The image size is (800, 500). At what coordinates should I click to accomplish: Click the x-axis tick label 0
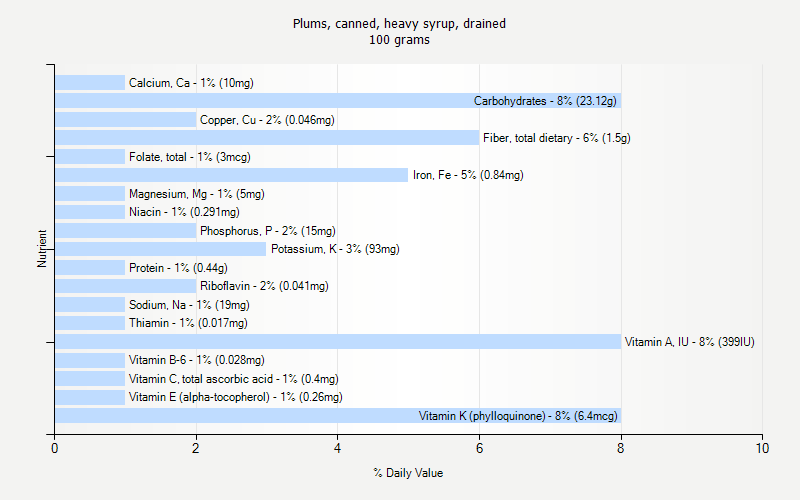click(55, 448)
